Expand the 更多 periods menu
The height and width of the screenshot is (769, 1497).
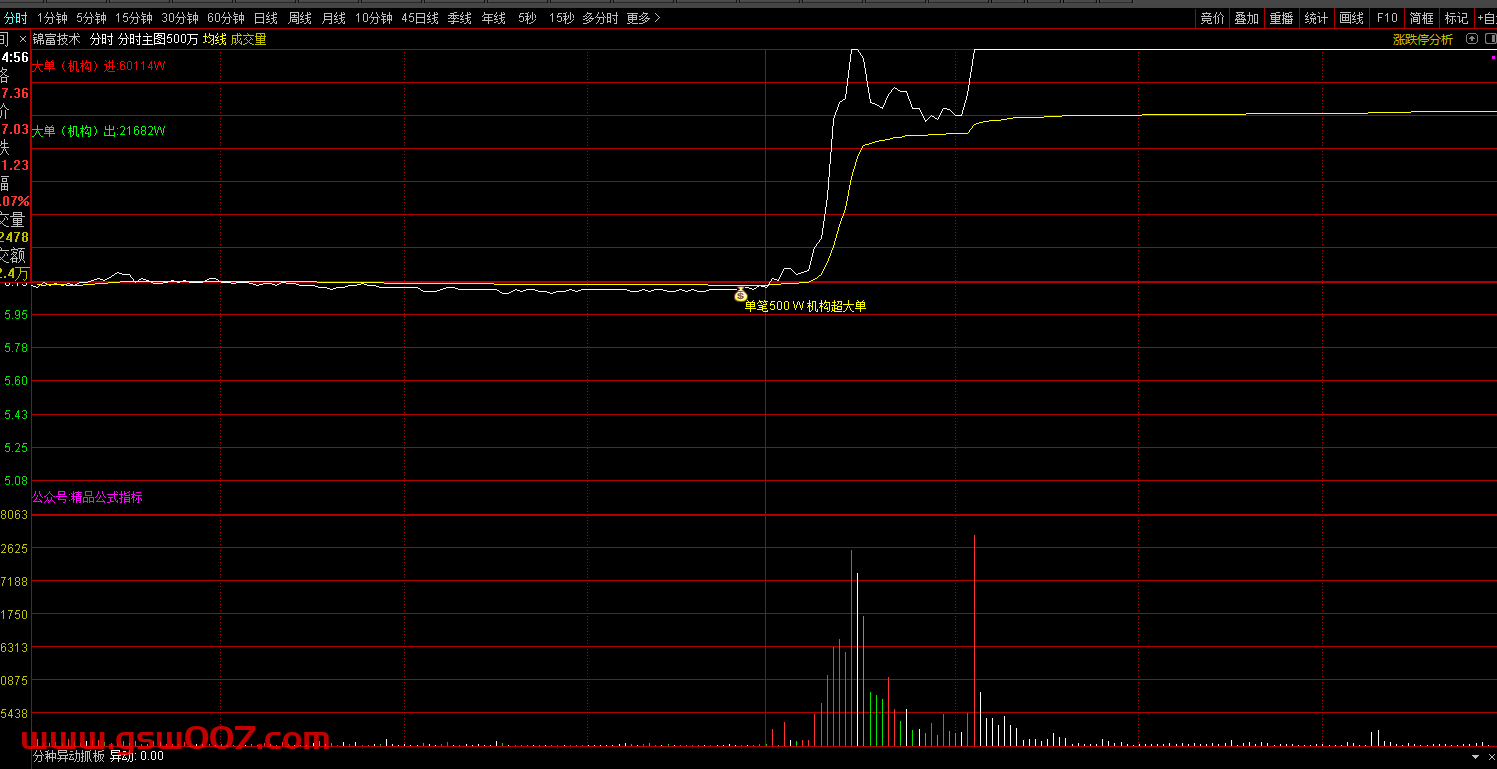pos(643,18)
